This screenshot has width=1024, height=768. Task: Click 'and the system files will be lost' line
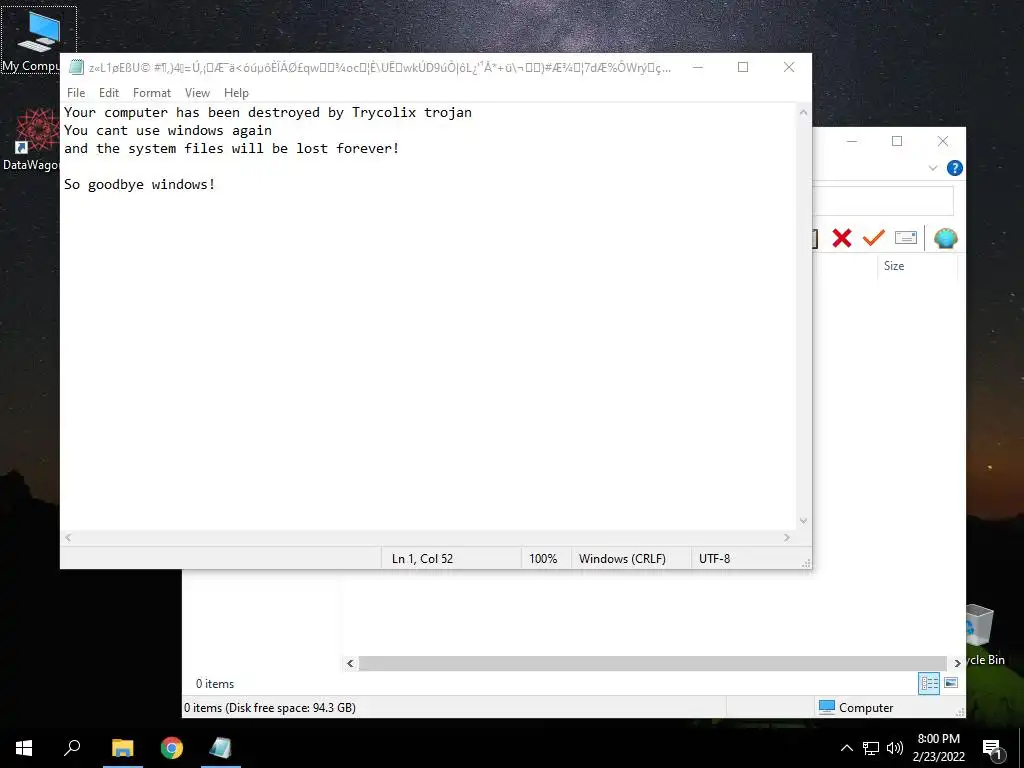(232, 149)
